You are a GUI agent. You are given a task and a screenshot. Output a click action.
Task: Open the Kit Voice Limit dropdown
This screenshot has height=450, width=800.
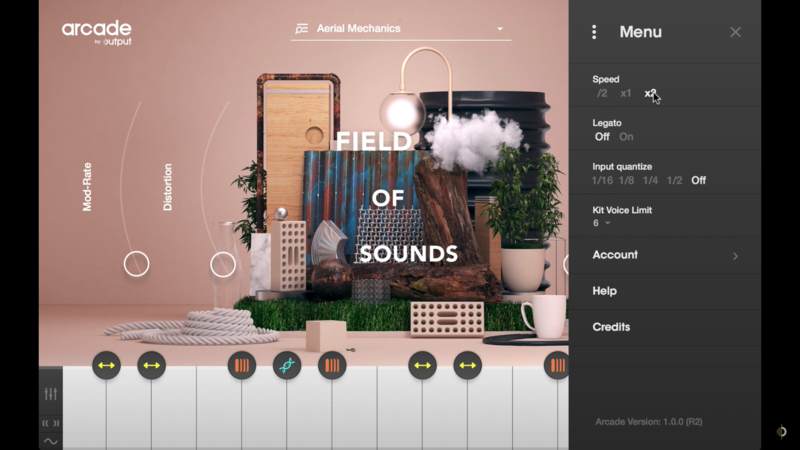point(601,223)
